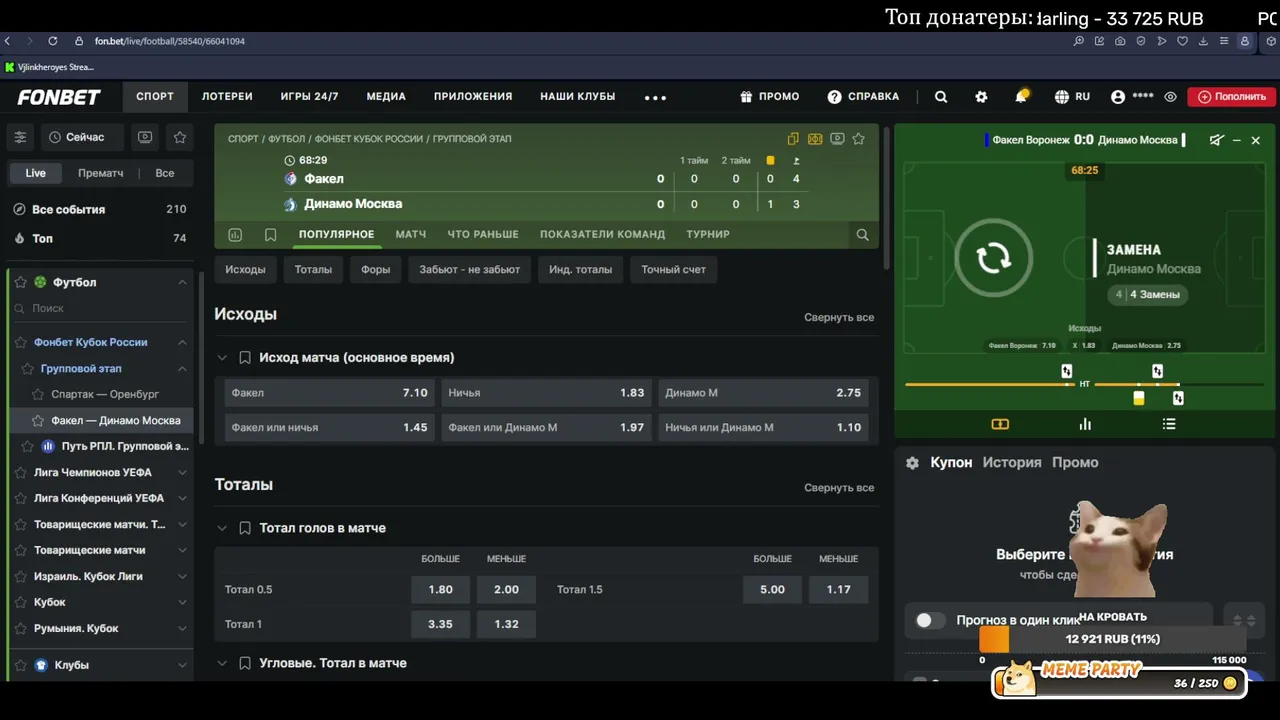Toggle balance visibility eye icon
Image resolution: width=1280 pixels, height=720 pixels.
(1170, 97)
